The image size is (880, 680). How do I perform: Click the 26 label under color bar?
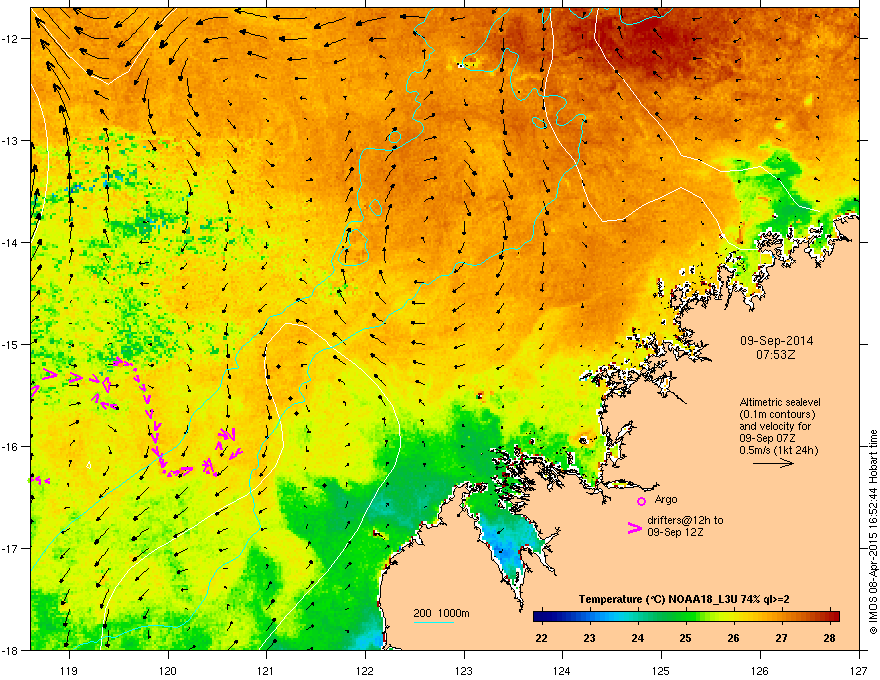click(733, 638)
